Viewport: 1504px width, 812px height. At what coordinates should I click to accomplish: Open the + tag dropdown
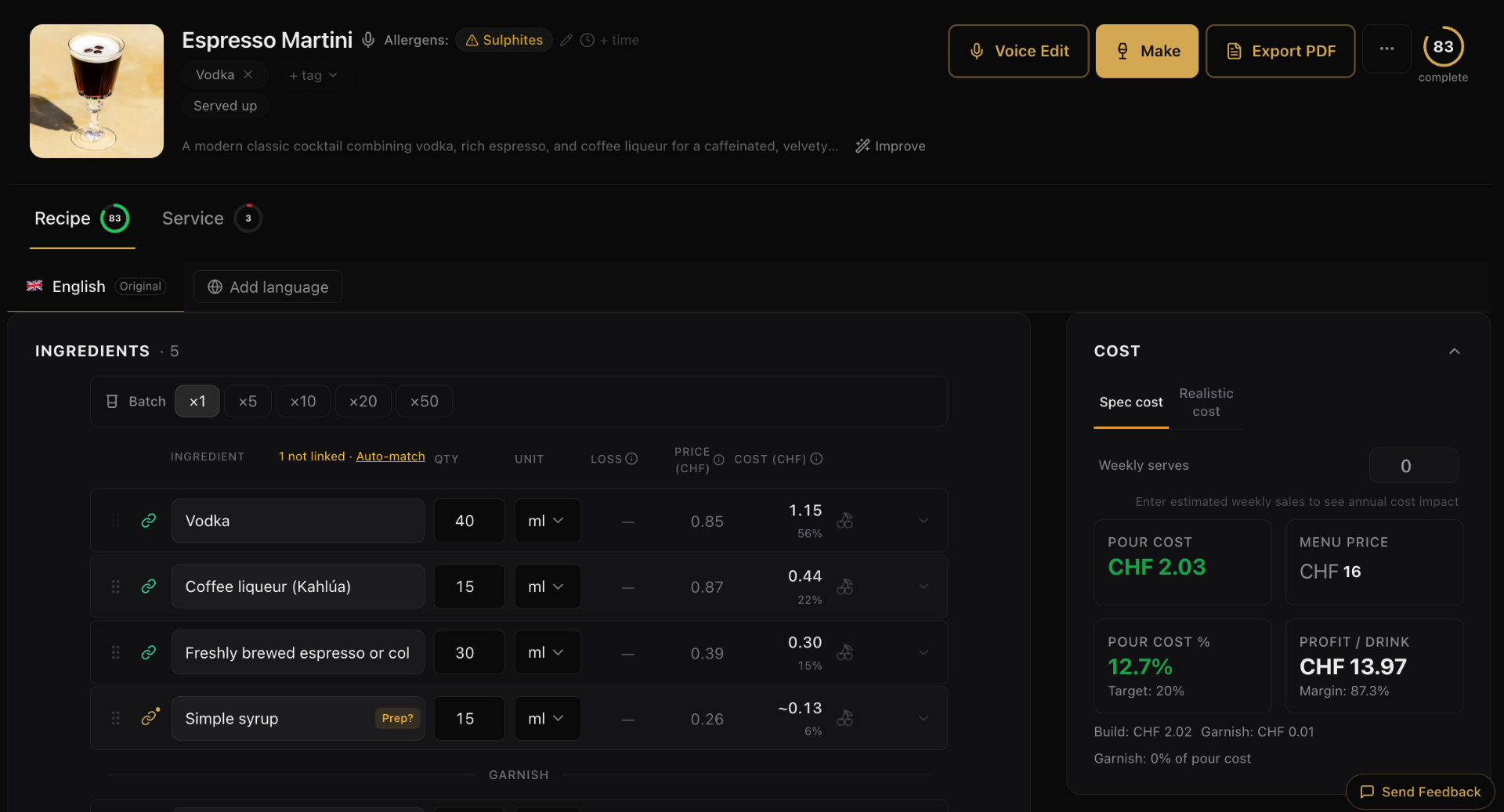pyautogui.click(x=313, y=75)
